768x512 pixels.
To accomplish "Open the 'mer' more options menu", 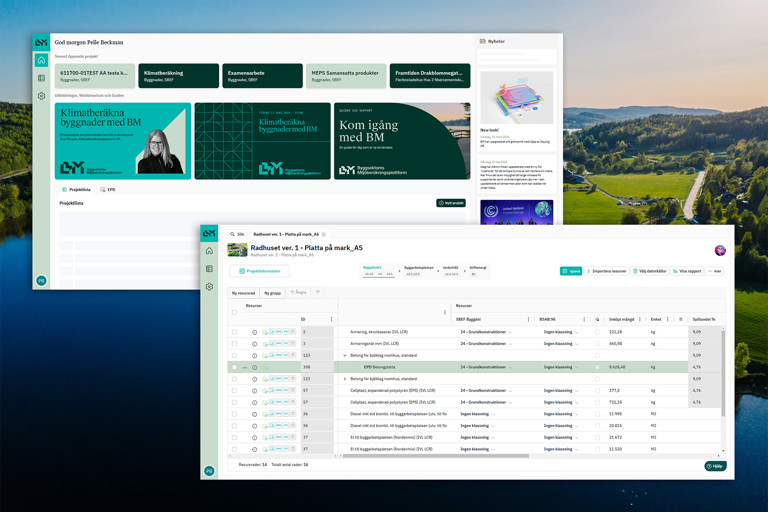I will (714, 271).
